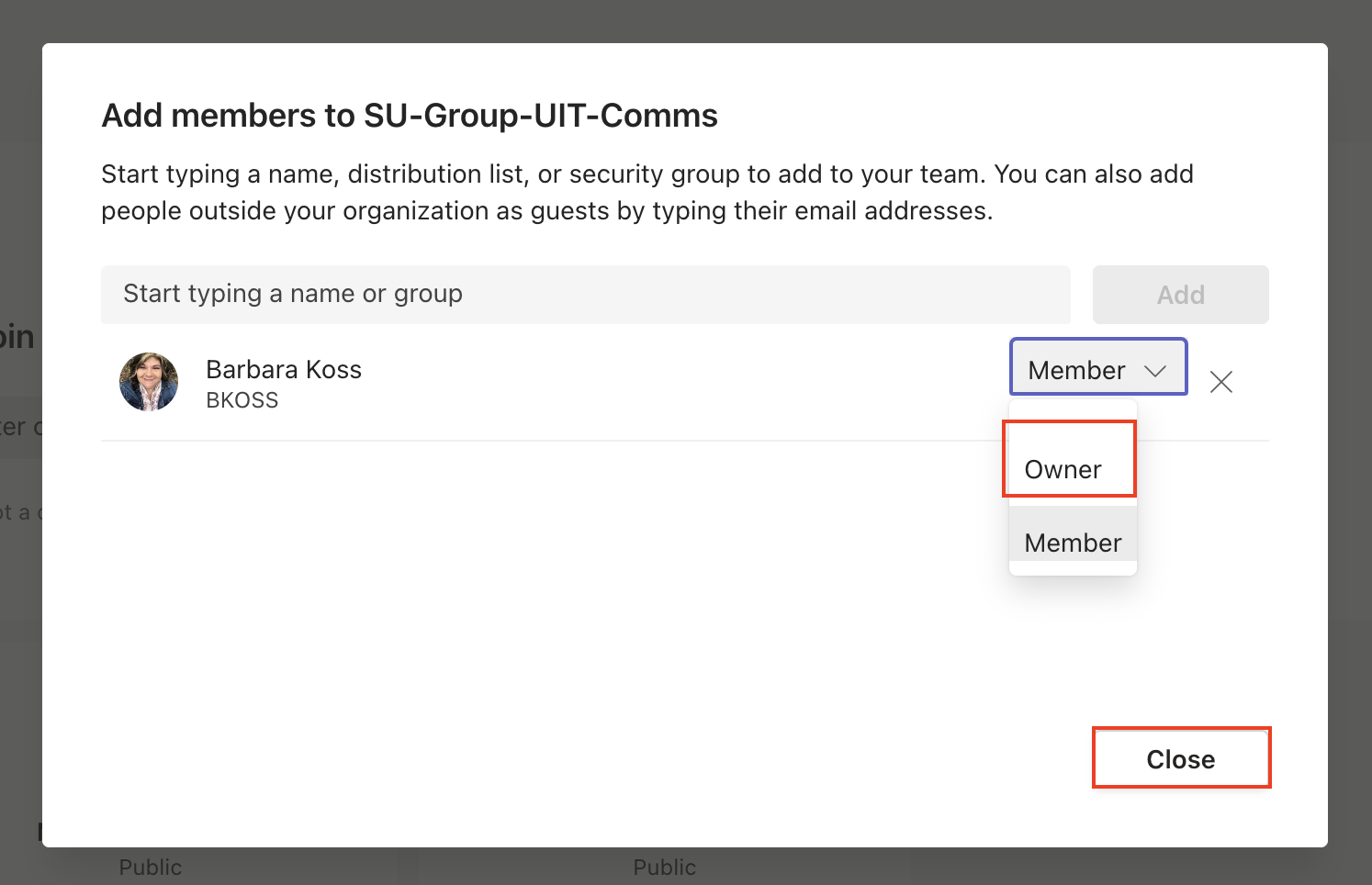Focus the 'Start typing a name or group' field
The image size is (1372, 885).
pyautogui.click(x=585, y=295)
